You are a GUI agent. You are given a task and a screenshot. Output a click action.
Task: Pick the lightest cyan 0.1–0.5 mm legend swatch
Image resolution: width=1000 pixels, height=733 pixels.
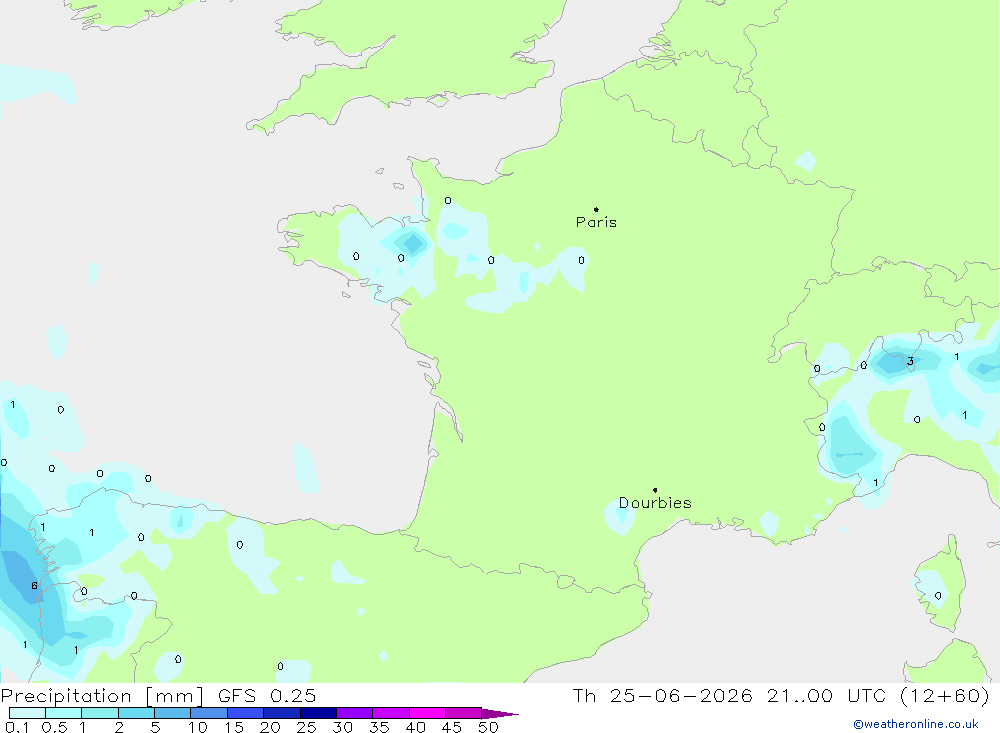(x=27, y=713)
